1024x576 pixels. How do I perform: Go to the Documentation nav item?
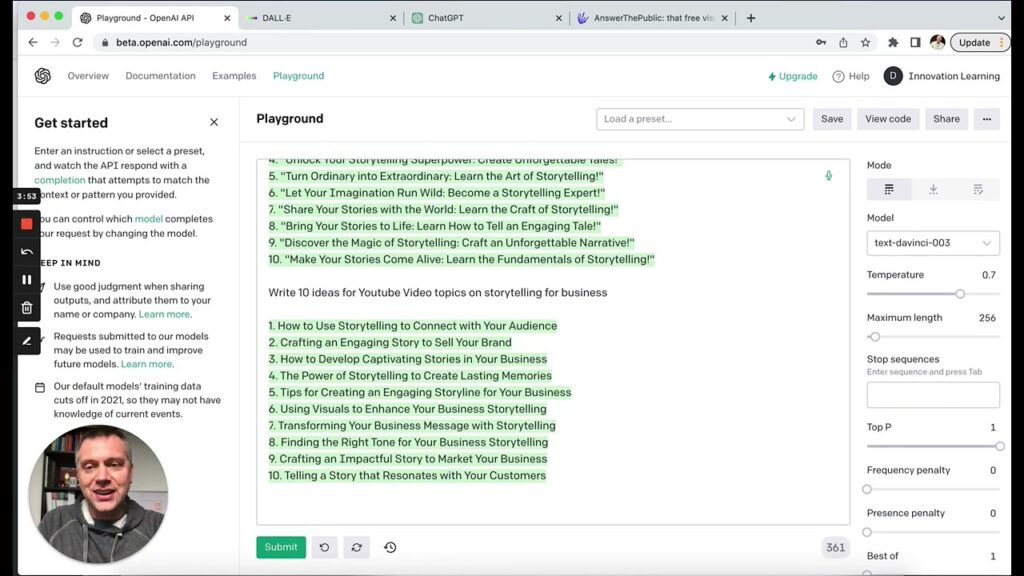pos(160,76)
